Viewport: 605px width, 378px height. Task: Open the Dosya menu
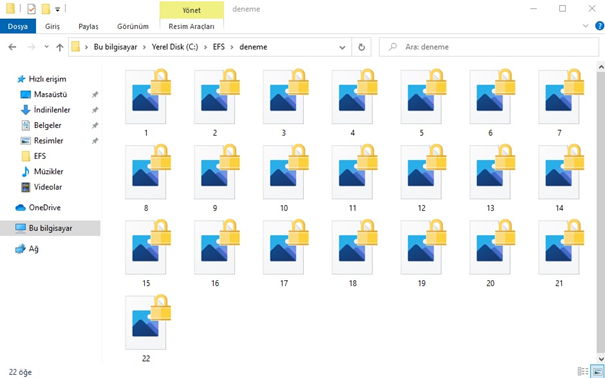point(18,27)
